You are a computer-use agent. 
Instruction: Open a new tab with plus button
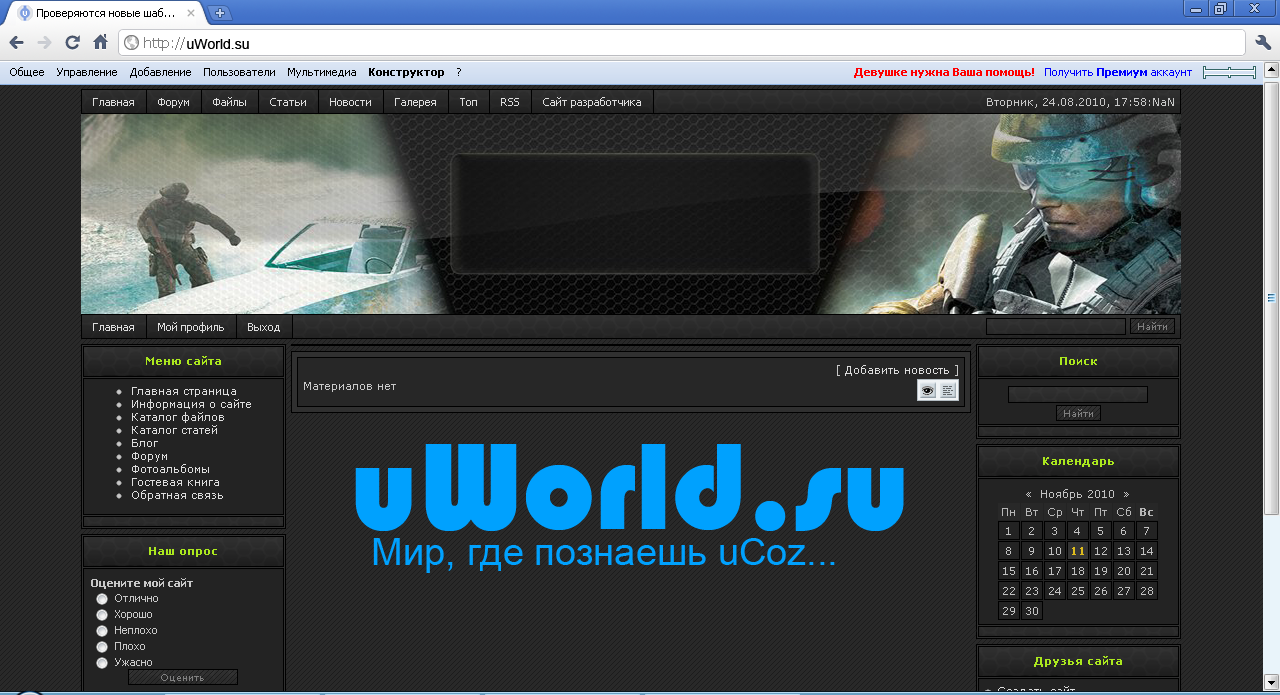220,13
